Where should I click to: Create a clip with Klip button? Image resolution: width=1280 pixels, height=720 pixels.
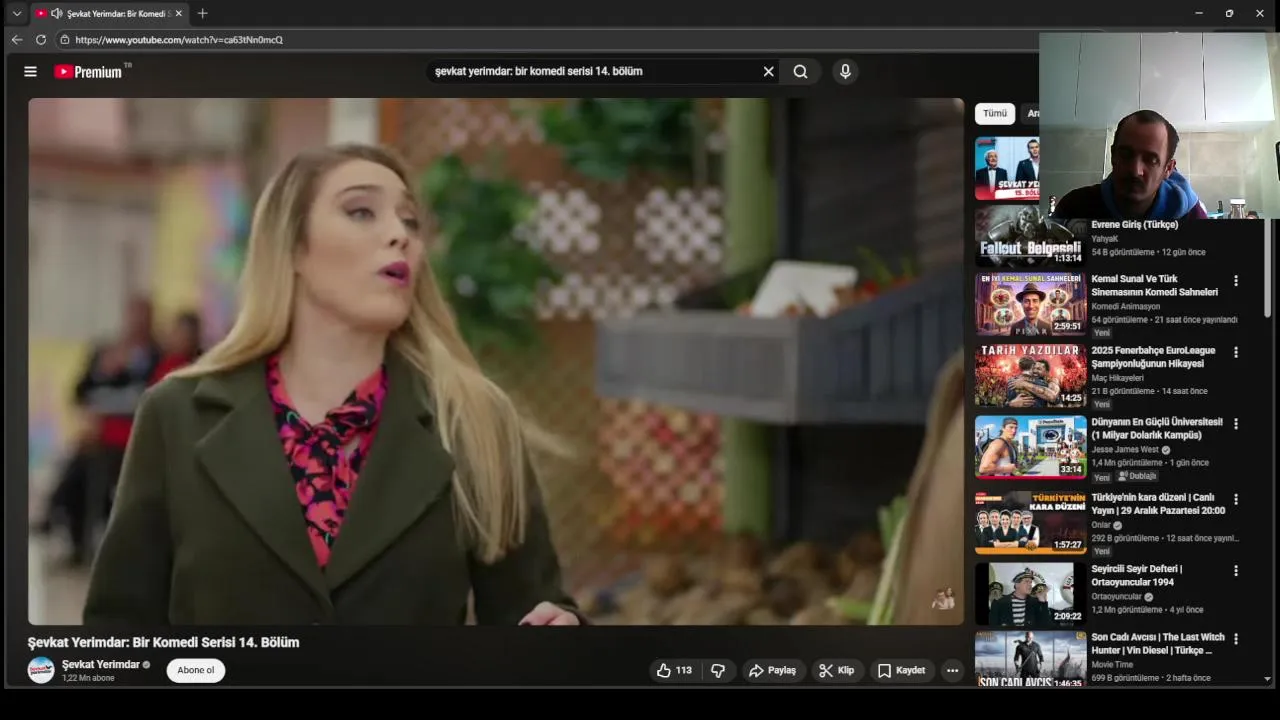point(836,670)
